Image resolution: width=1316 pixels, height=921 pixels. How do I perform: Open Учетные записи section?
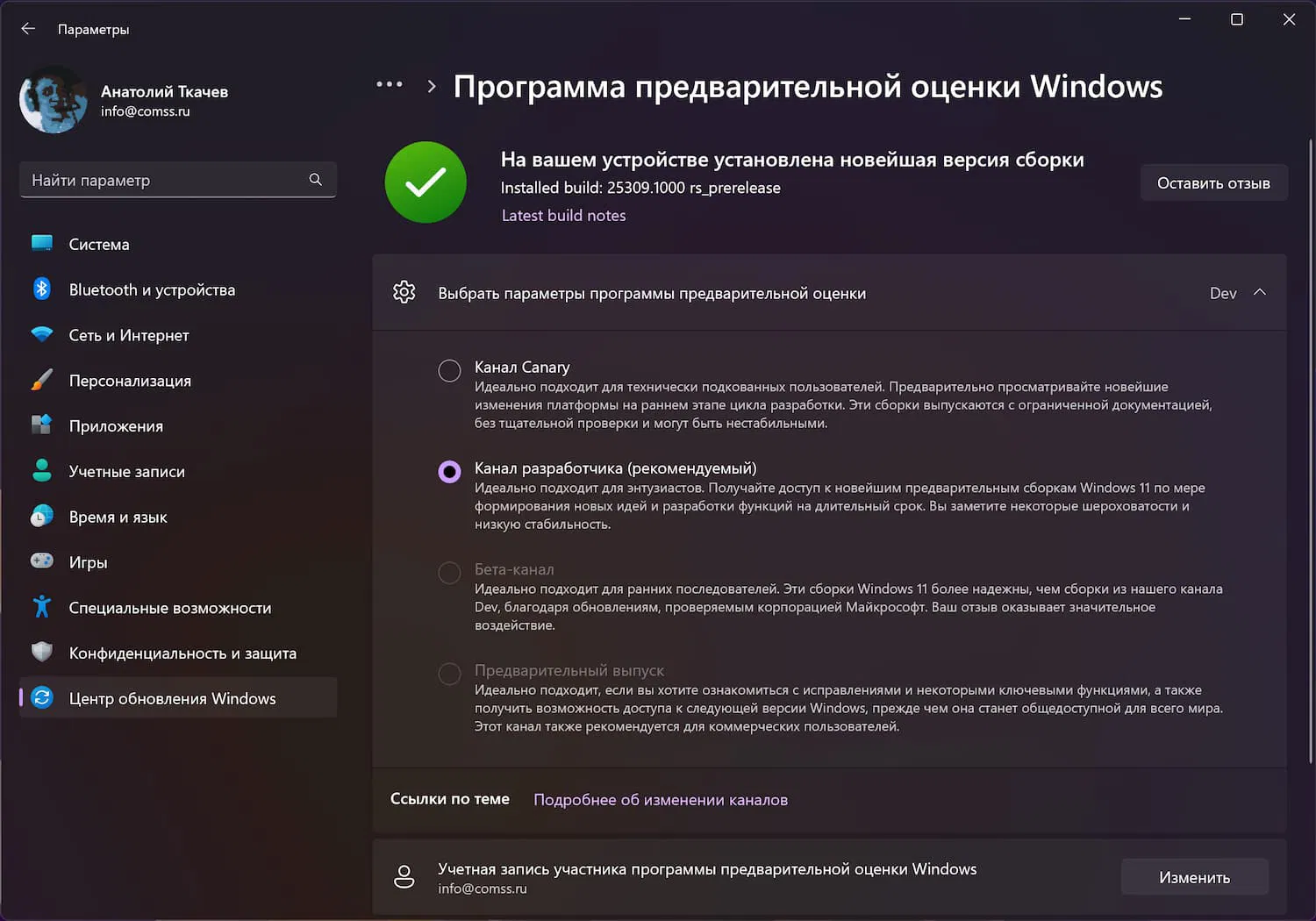tap(178, 471)
